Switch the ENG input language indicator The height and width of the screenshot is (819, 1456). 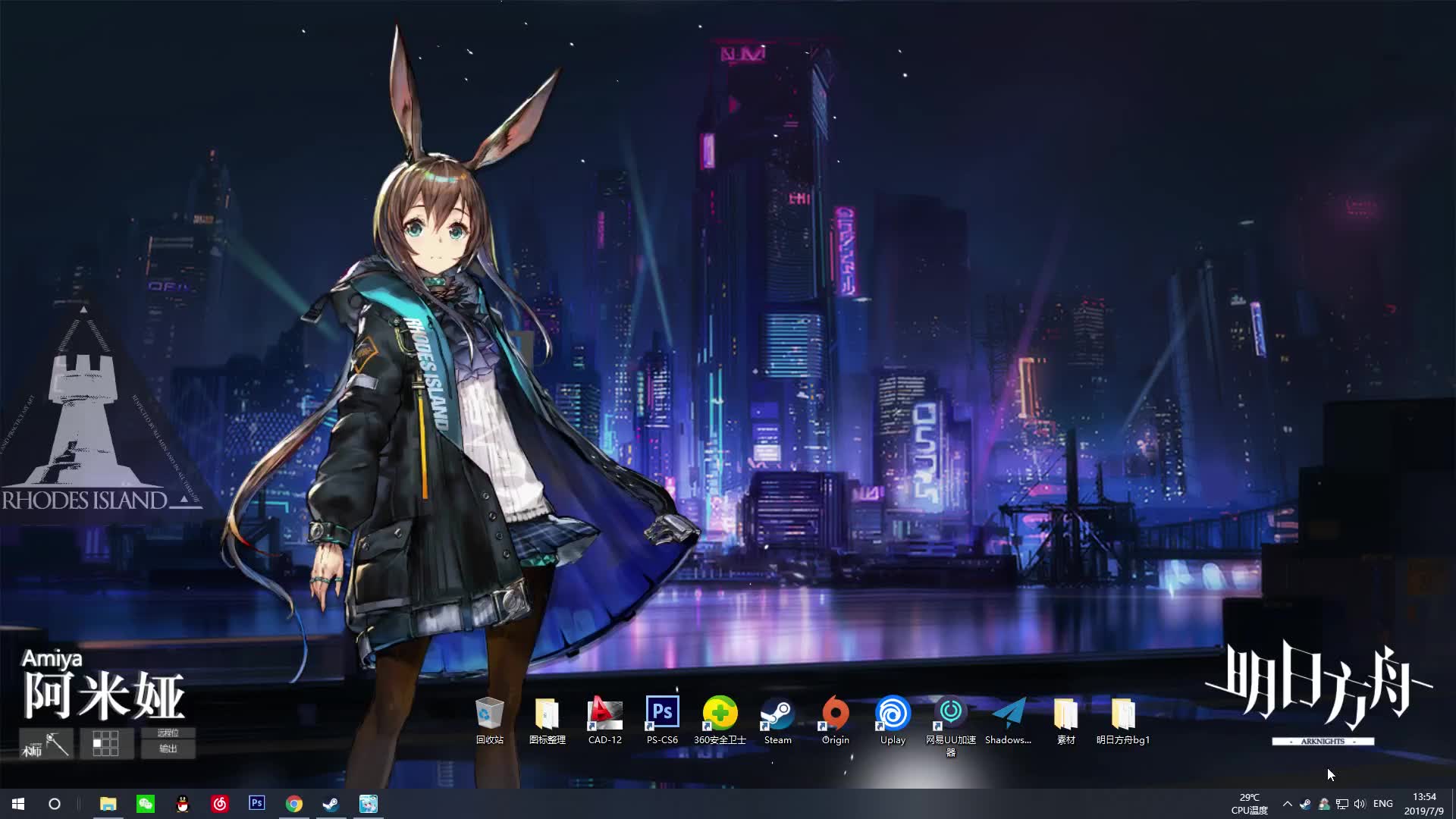coord(1382,804)
